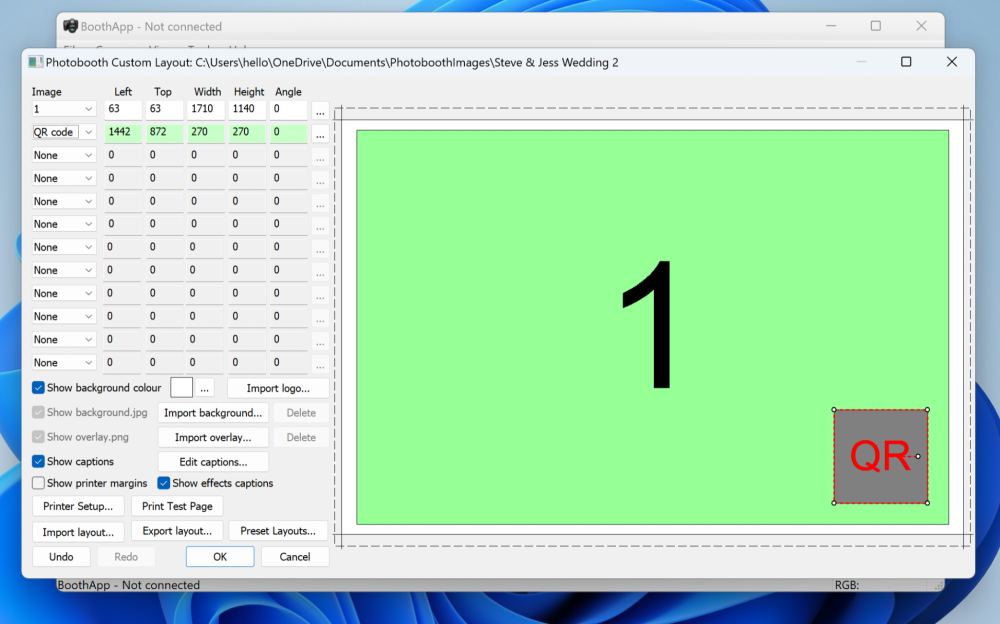The width and height of the screenshot is (1000, 624).
Task: Enable Show printer margins checkbox
Action: (38, 483)
